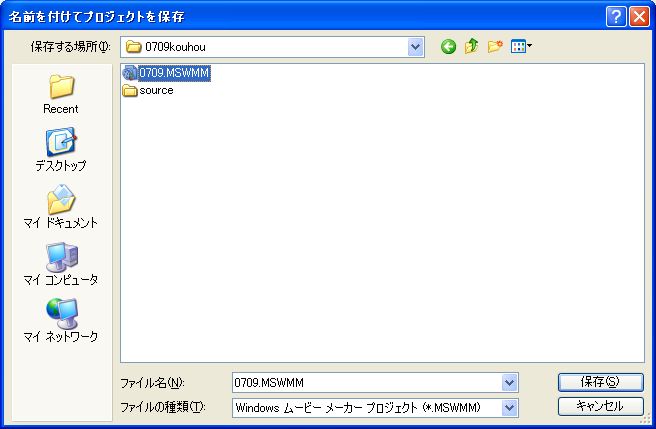Expand the ファイルの種類 file type dropdown
Viewport: 656px width, 429px height.
510,407
